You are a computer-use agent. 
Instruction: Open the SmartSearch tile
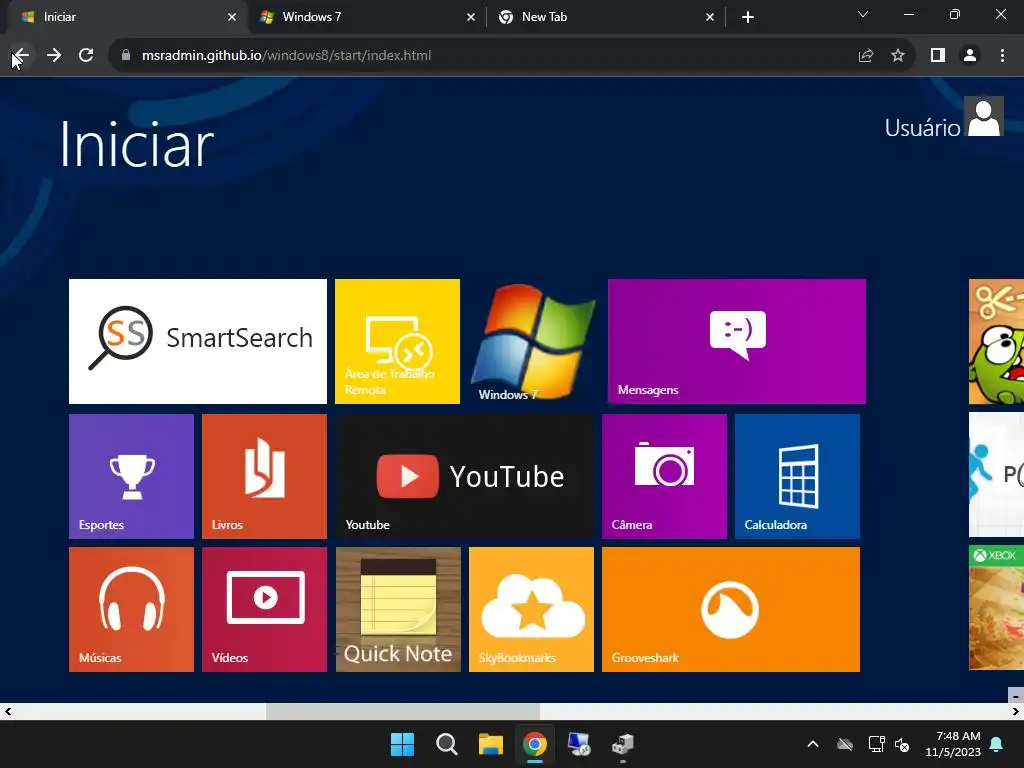tap(198, 342)
